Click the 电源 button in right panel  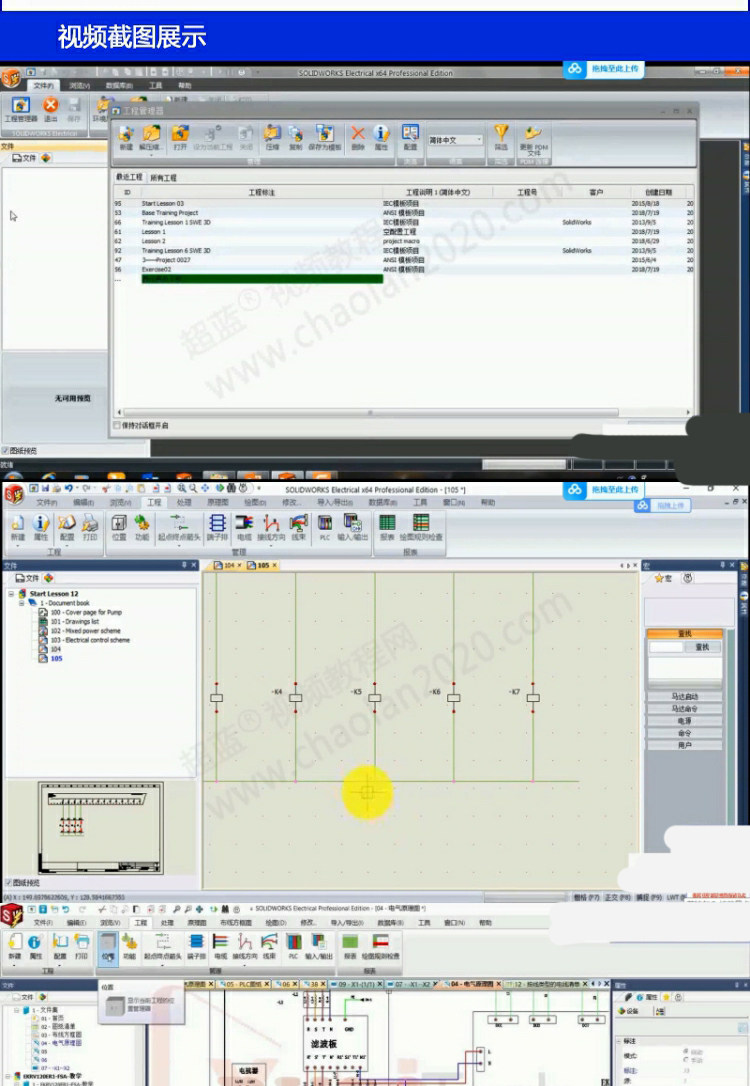tap(684, 721)
